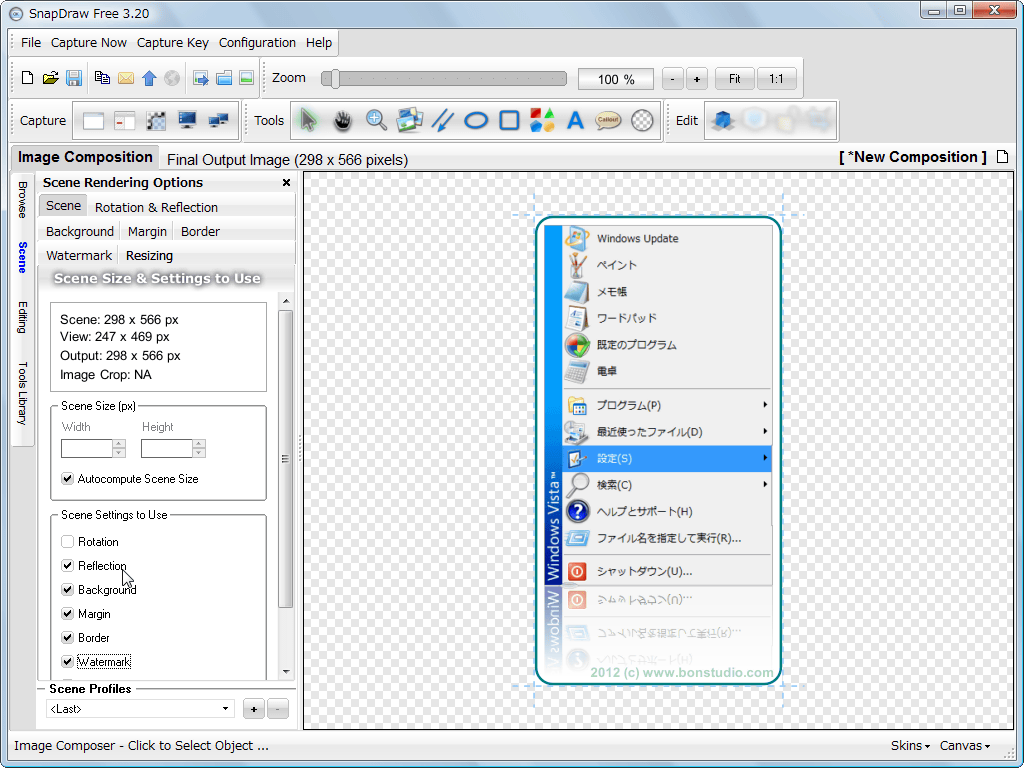Open the Configuration menu
This screenshot has width=1024, height=768.
pos(257,42)
